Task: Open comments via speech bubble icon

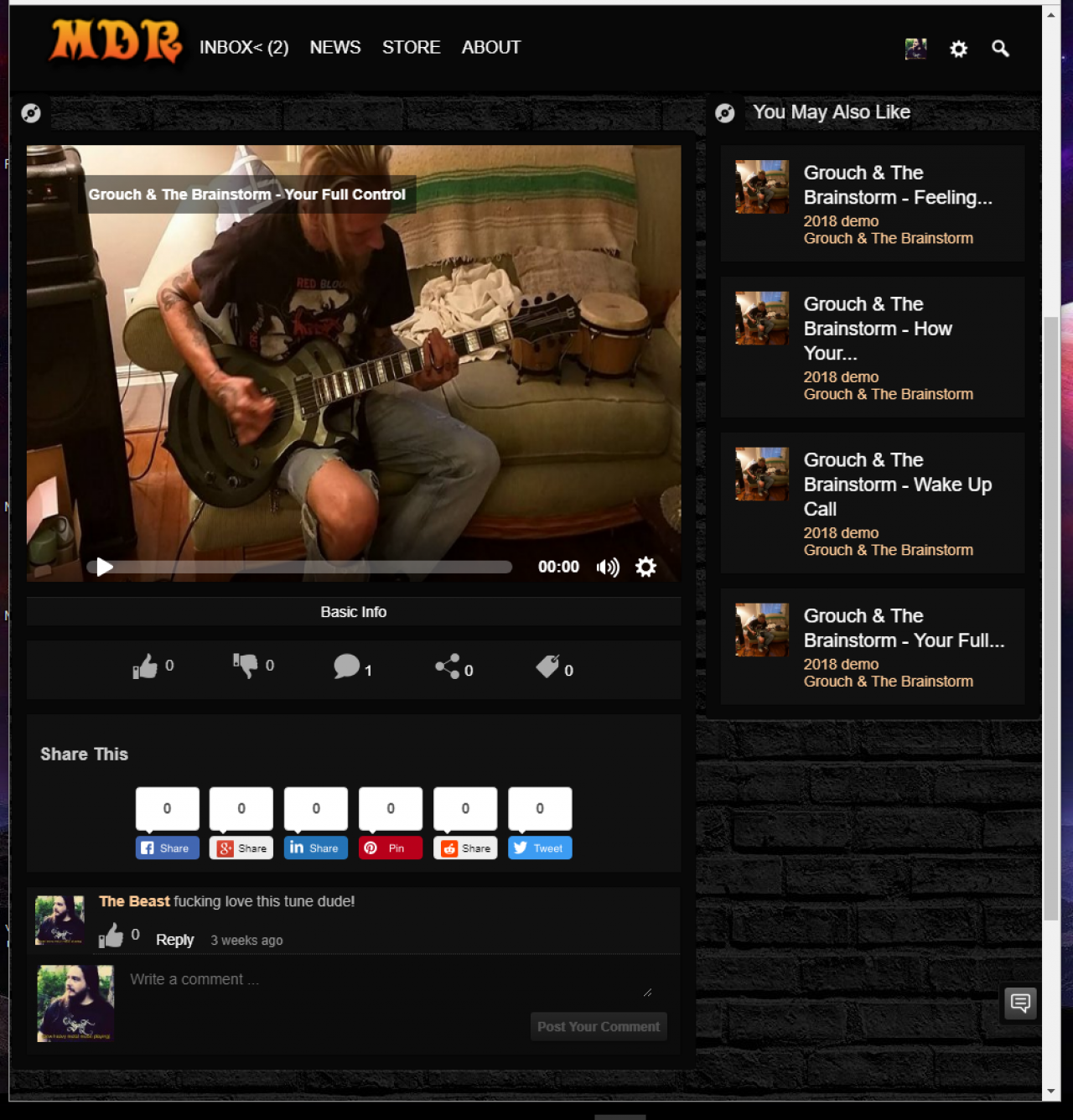Action: pos(346,666)
